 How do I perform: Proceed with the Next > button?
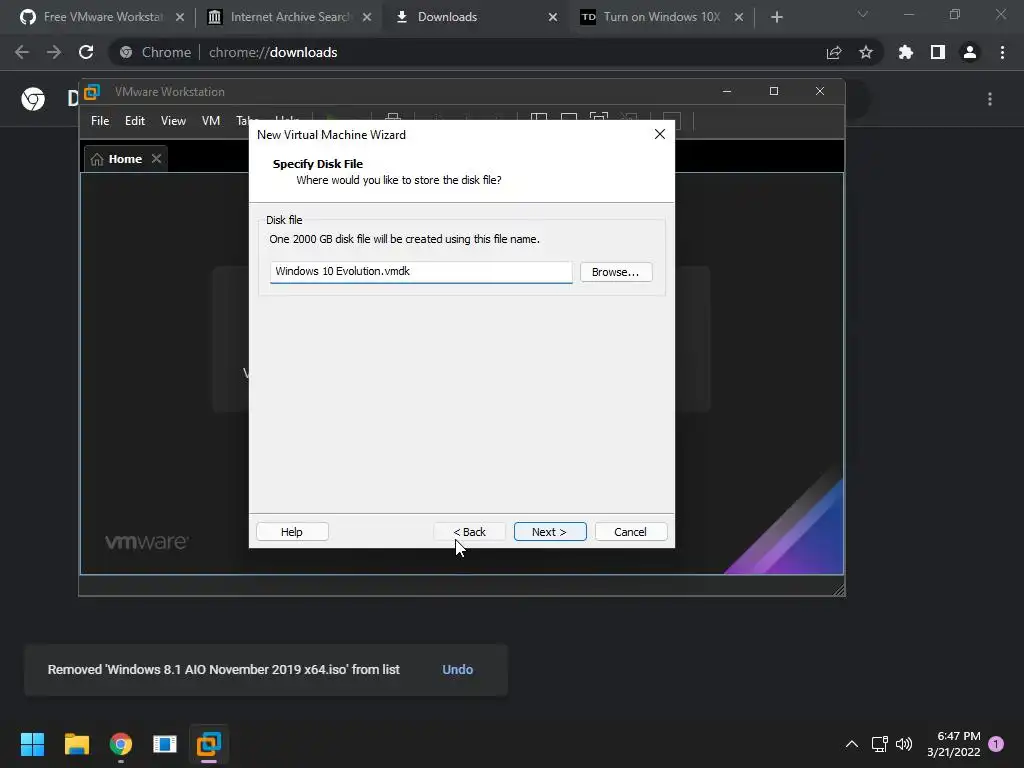click(x=550, y=532)
